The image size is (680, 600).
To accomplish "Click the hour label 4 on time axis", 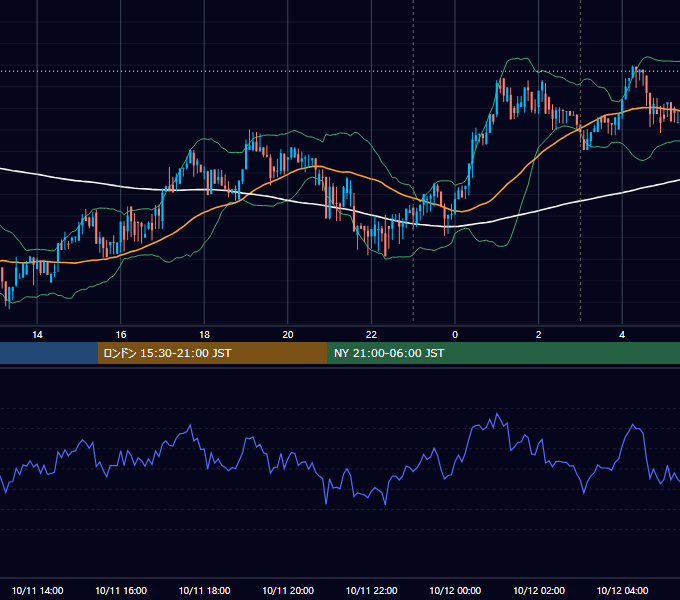I will coord(622,335).
